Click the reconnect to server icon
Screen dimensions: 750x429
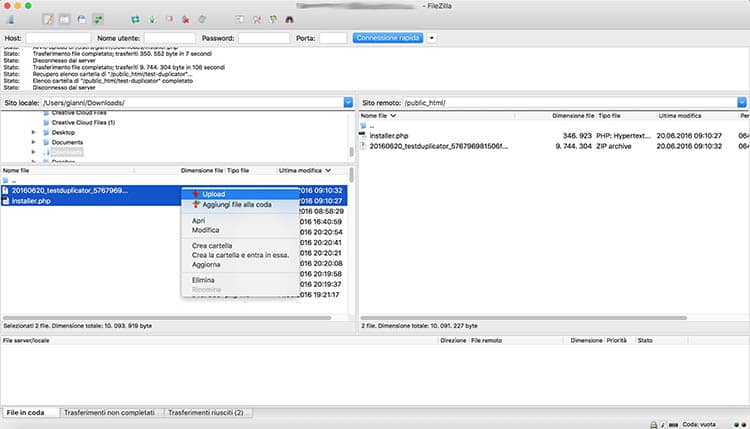click(202, 20)
